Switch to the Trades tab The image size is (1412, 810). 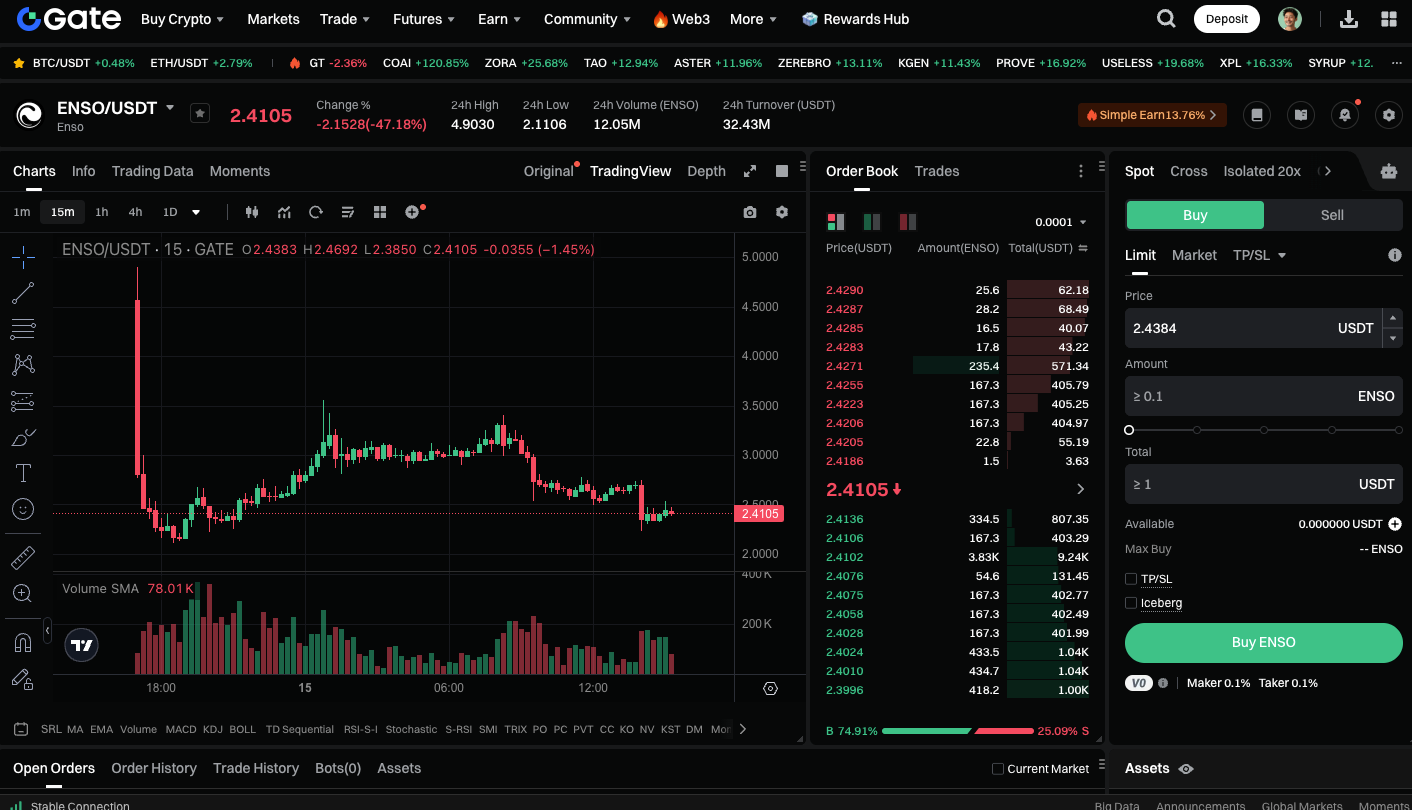937,171
